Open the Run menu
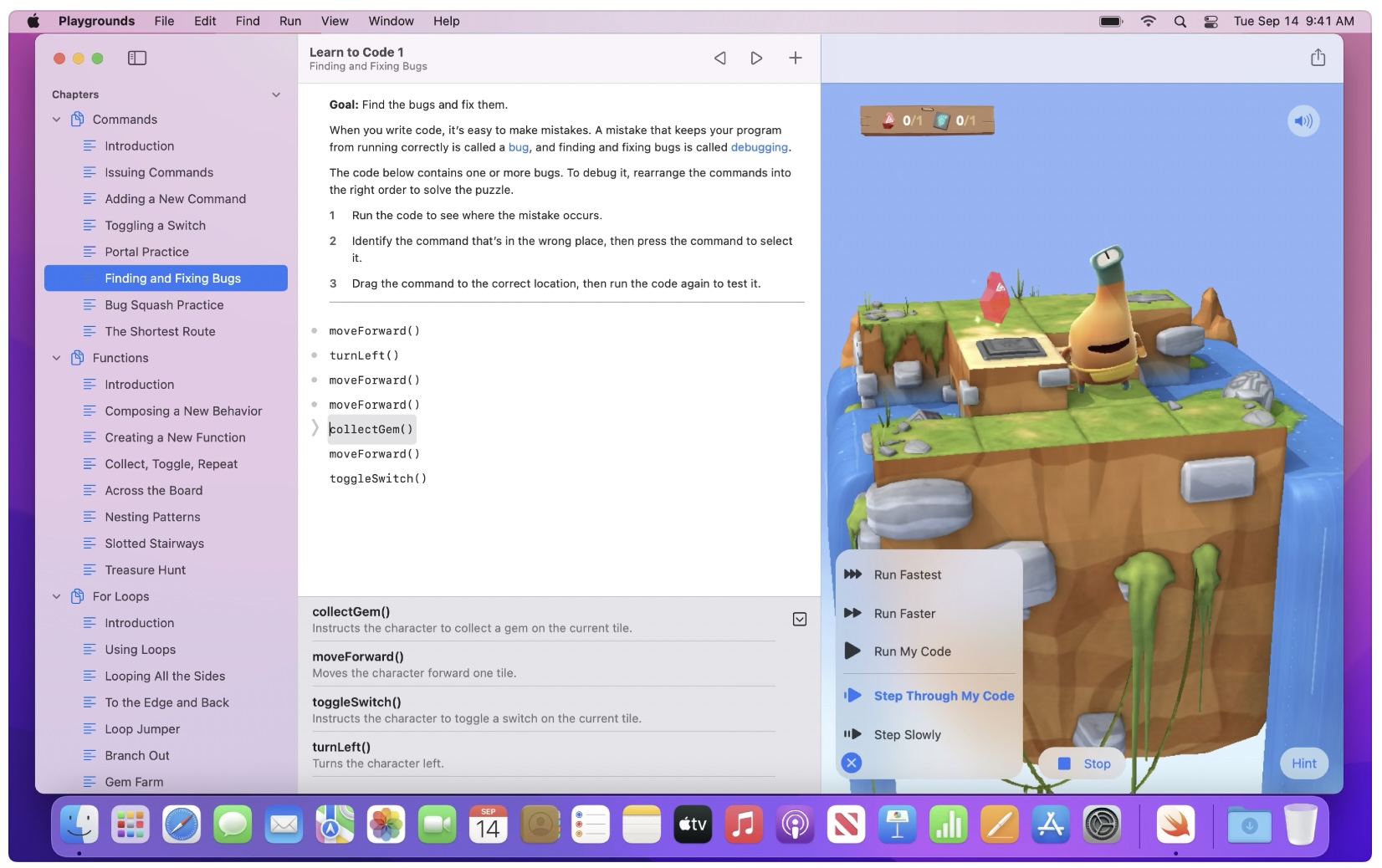 [290, 21]
